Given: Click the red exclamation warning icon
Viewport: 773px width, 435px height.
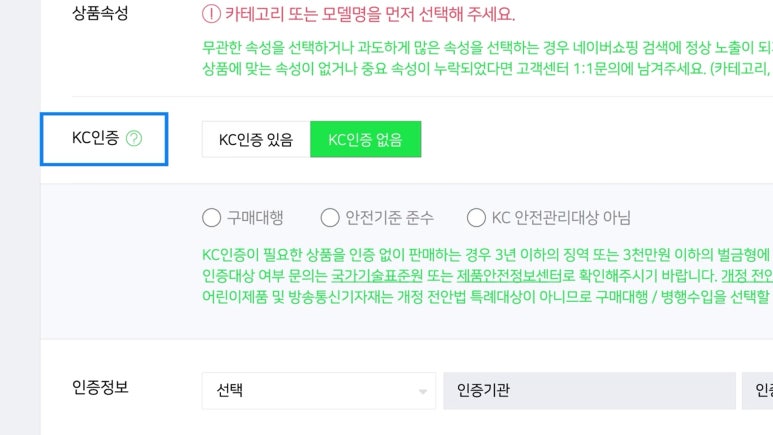Looking at the screenshot, I should click(211, 15).
